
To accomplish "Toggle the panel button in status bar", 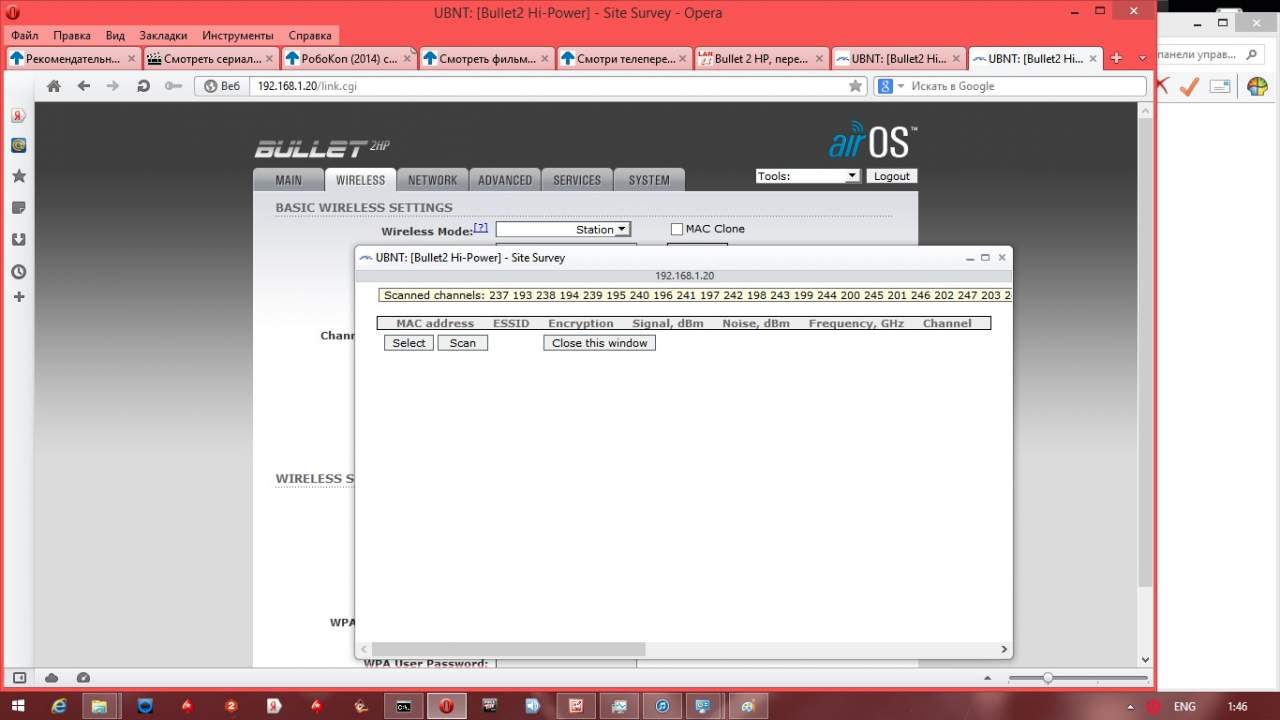I will tap(19, 678).
